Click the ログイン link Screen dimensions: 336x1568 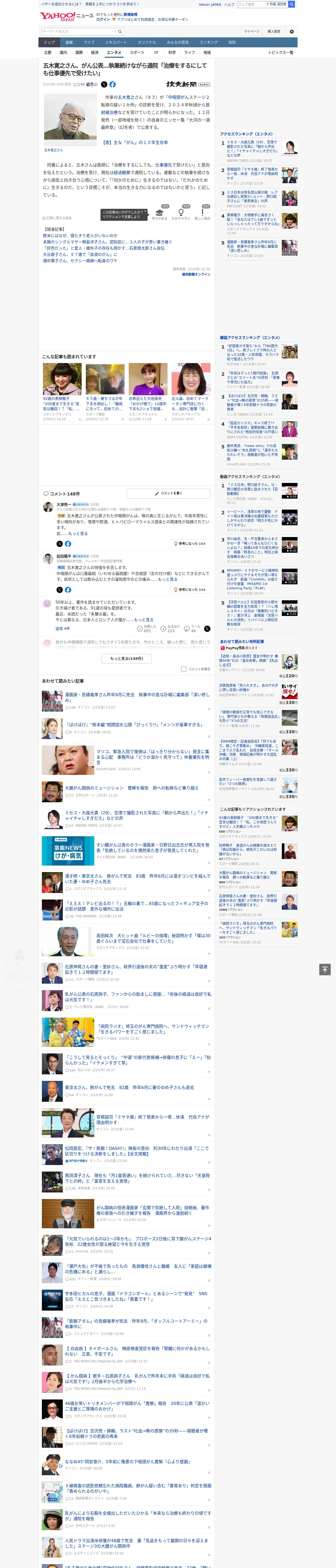(103, 20)
